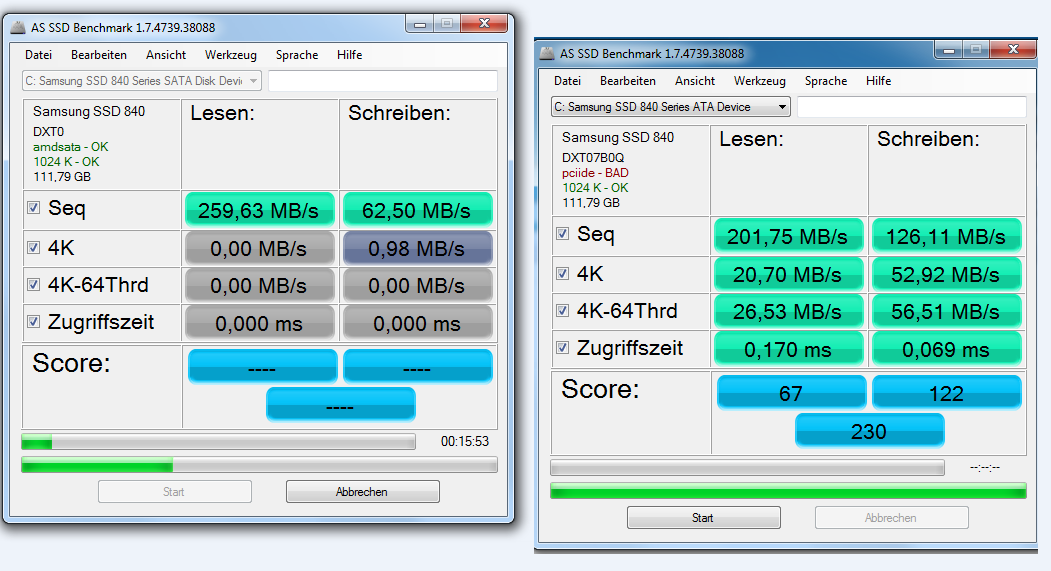Click the 0,170 ms read access time
This screenshot has width=1051, height=571.
click(x=788, y=349)
